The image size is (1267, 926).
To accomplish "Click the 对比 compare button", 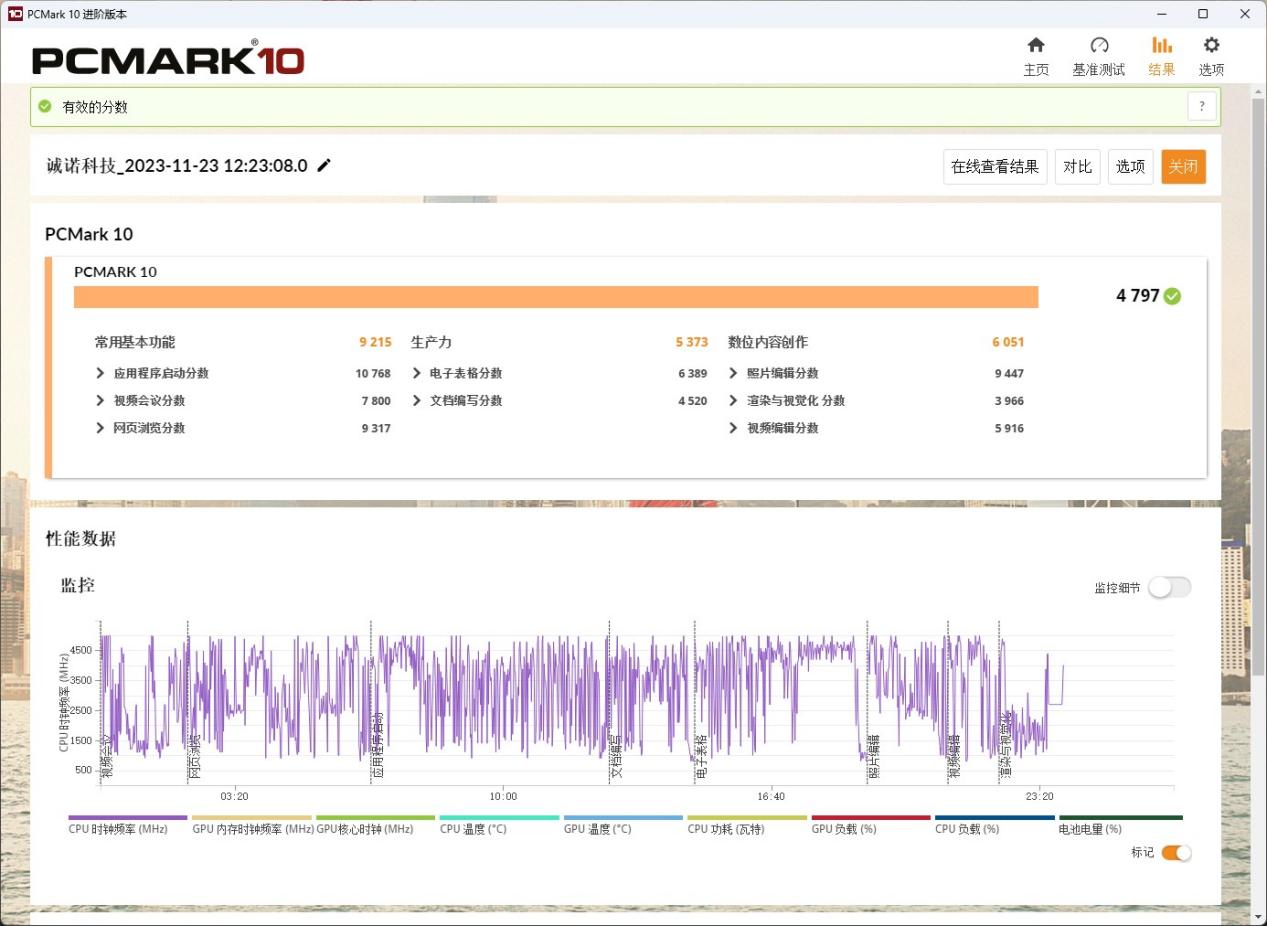I will [1077, 167].
